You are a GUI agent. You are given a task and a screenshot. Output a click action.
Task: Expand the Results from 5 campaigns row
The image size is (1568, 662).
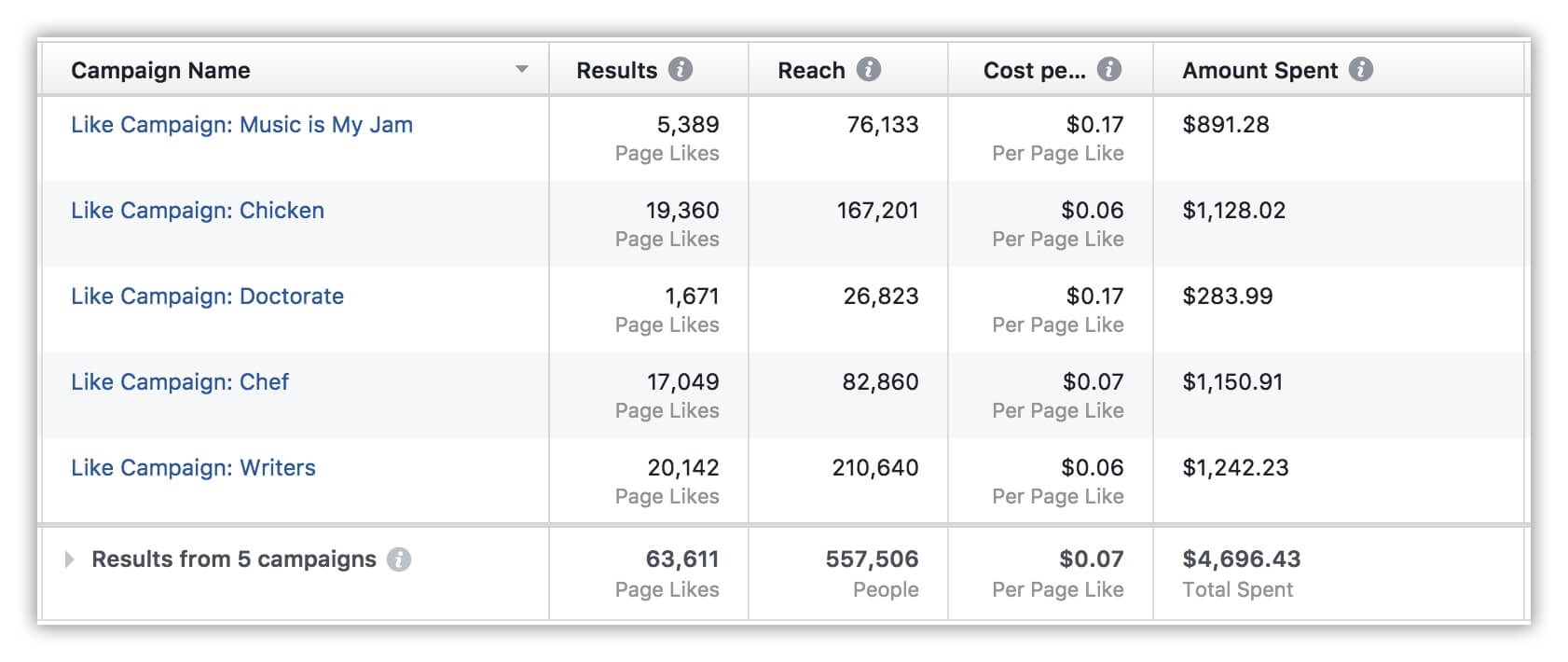coord(69,559)
